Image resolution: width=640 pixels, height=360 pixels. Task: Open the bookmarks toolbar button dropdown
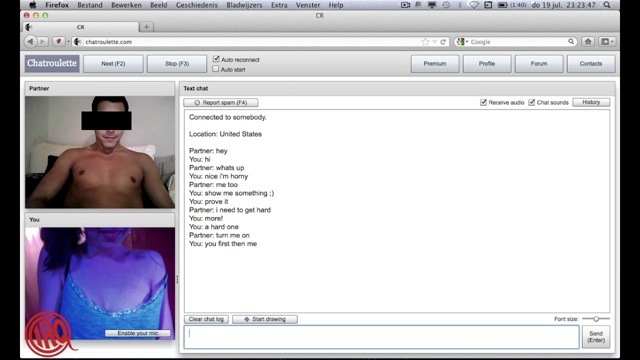(x=607, y=42)
